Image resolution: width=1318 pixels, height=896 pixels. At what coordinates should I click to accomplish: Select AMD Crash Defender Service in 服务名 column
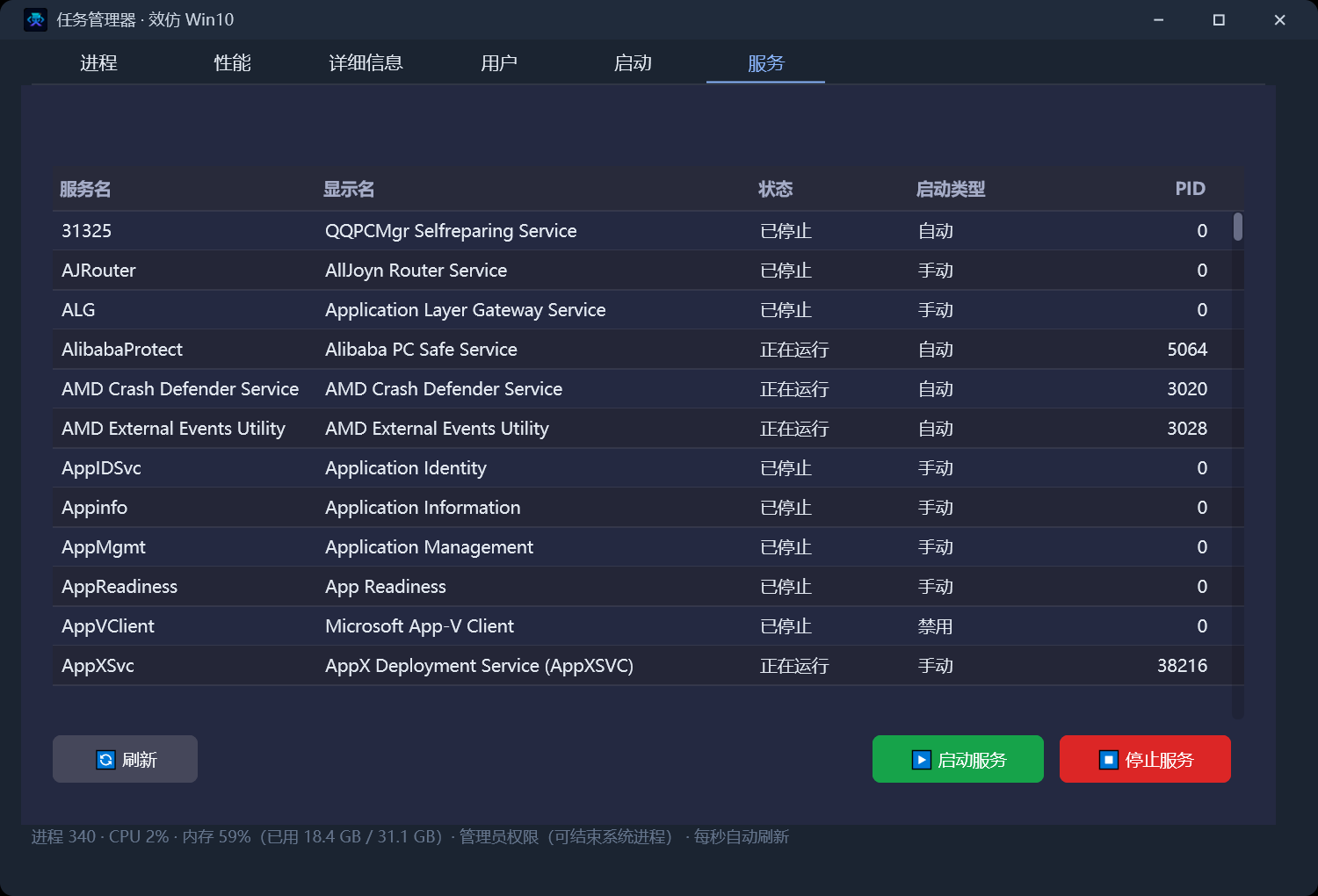(x=180, y=389)
